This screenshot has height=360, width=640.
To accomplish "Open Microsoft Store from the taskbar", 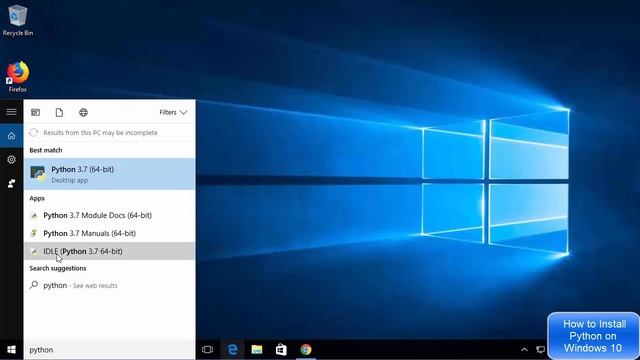I will point(281,350).
